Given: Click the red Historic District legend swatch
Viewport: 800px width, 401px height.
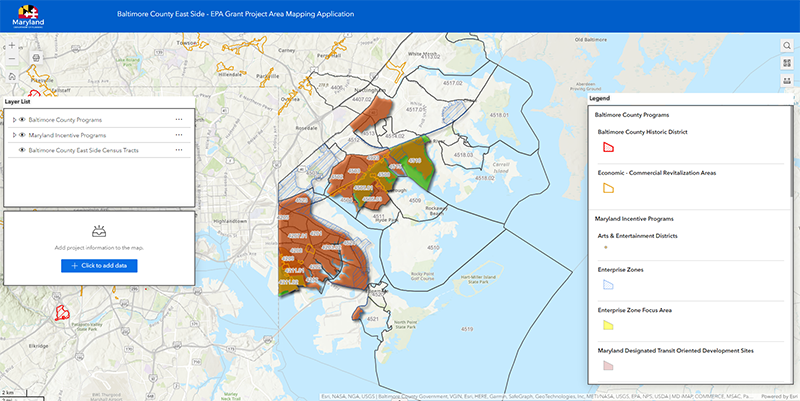Looking at the screenshot, I should [606, 147].
